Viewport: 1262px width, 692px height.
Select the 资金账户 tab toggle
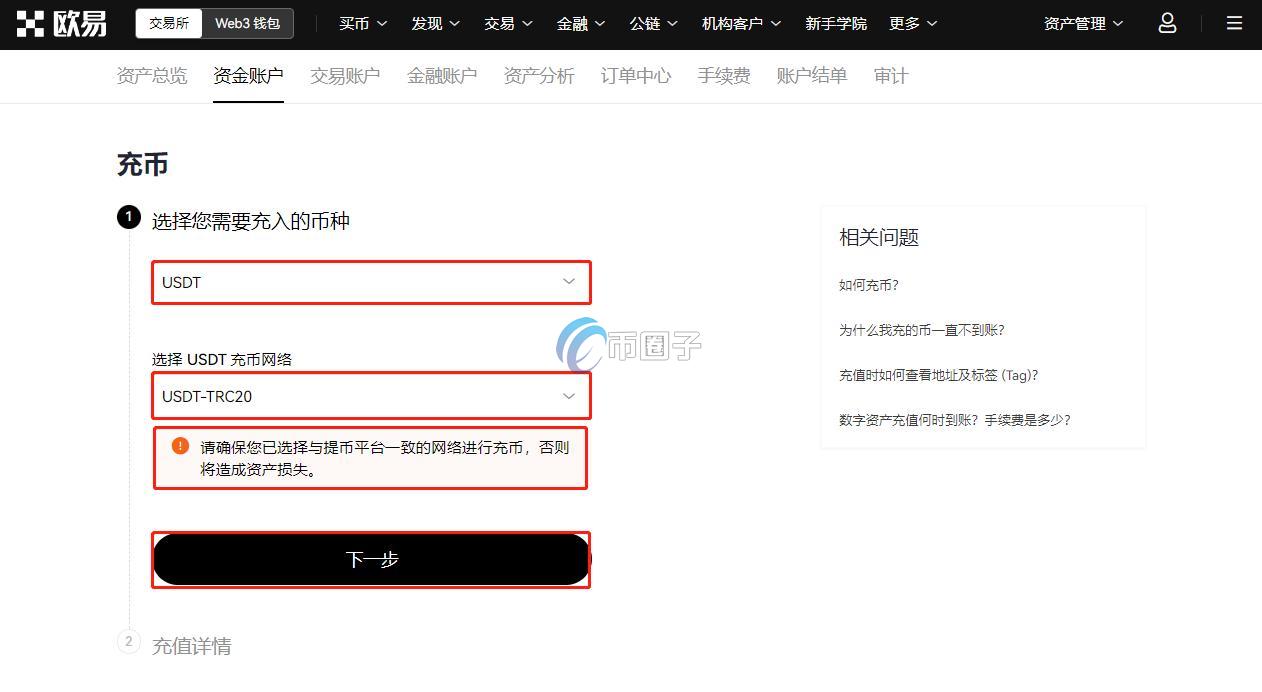[x=248, y=74]
